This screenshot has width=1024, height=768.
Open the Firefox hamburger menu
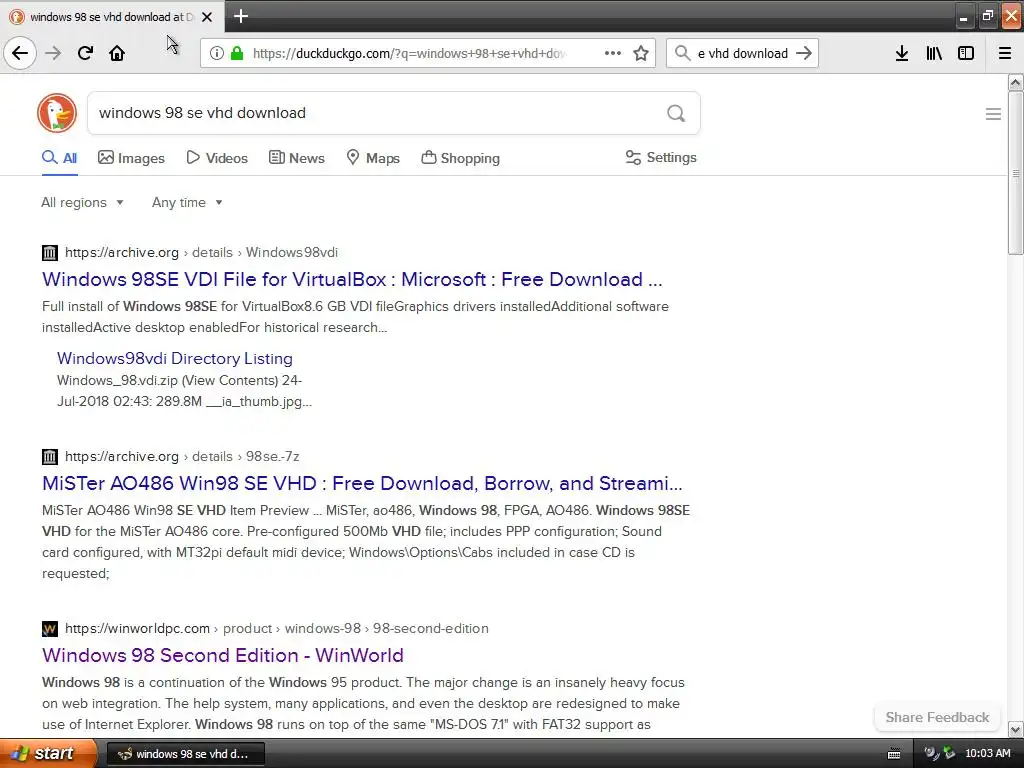point(1005,53)
